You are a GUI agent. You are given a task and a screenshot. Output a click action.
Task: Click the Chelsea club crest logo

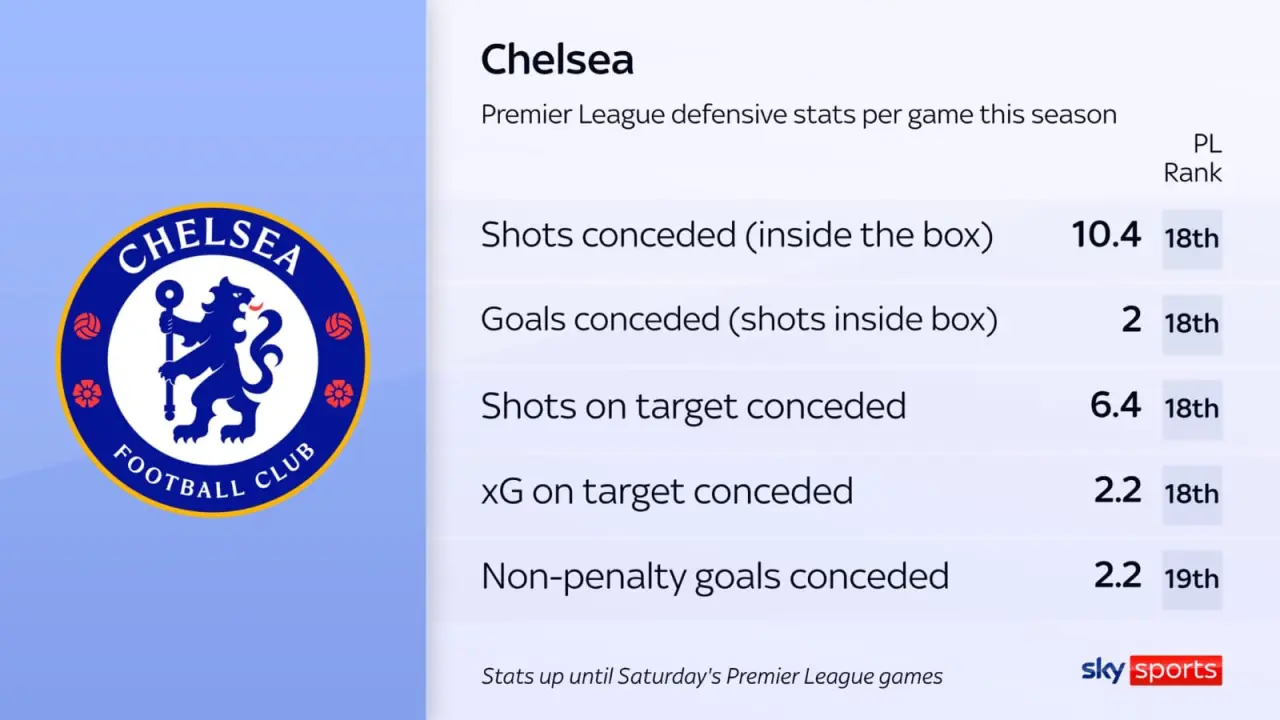[213, 360]
